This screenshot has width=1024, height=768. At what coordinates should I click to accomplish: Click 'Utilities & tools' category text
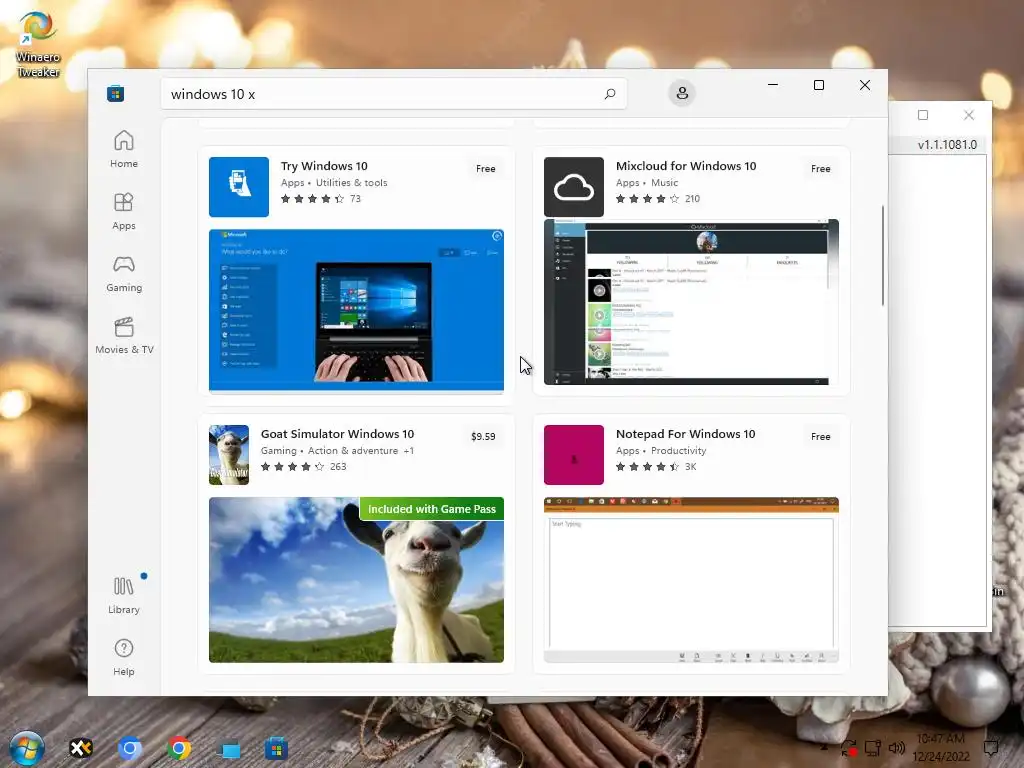[x=351, y=183]
